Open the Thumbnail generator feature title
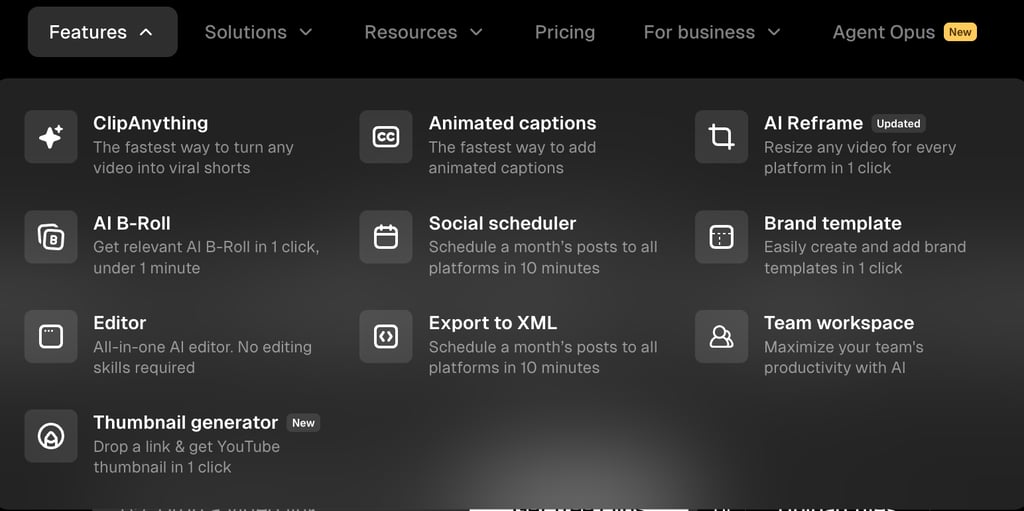This screenshot has width=1024, height=511. tap(185, 422)
